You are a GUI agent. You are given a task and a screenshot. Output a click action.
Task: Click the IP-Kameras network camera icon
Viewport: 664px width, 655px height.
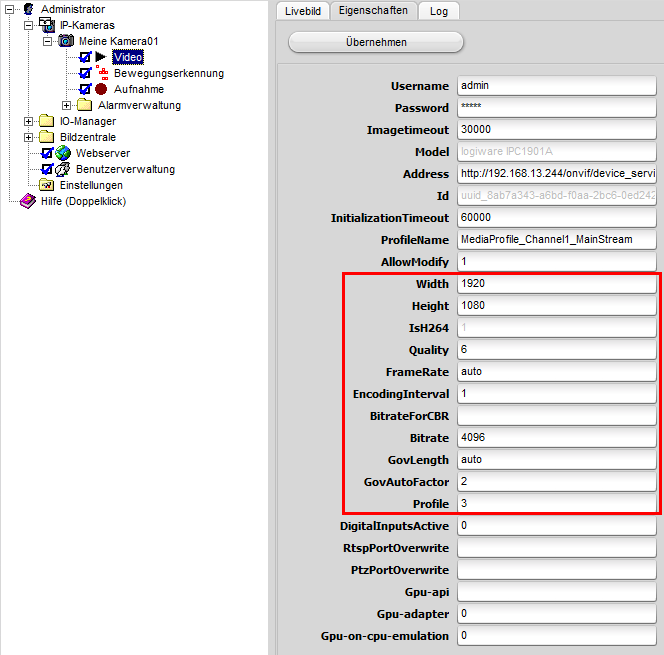click(x=46, y=25)
